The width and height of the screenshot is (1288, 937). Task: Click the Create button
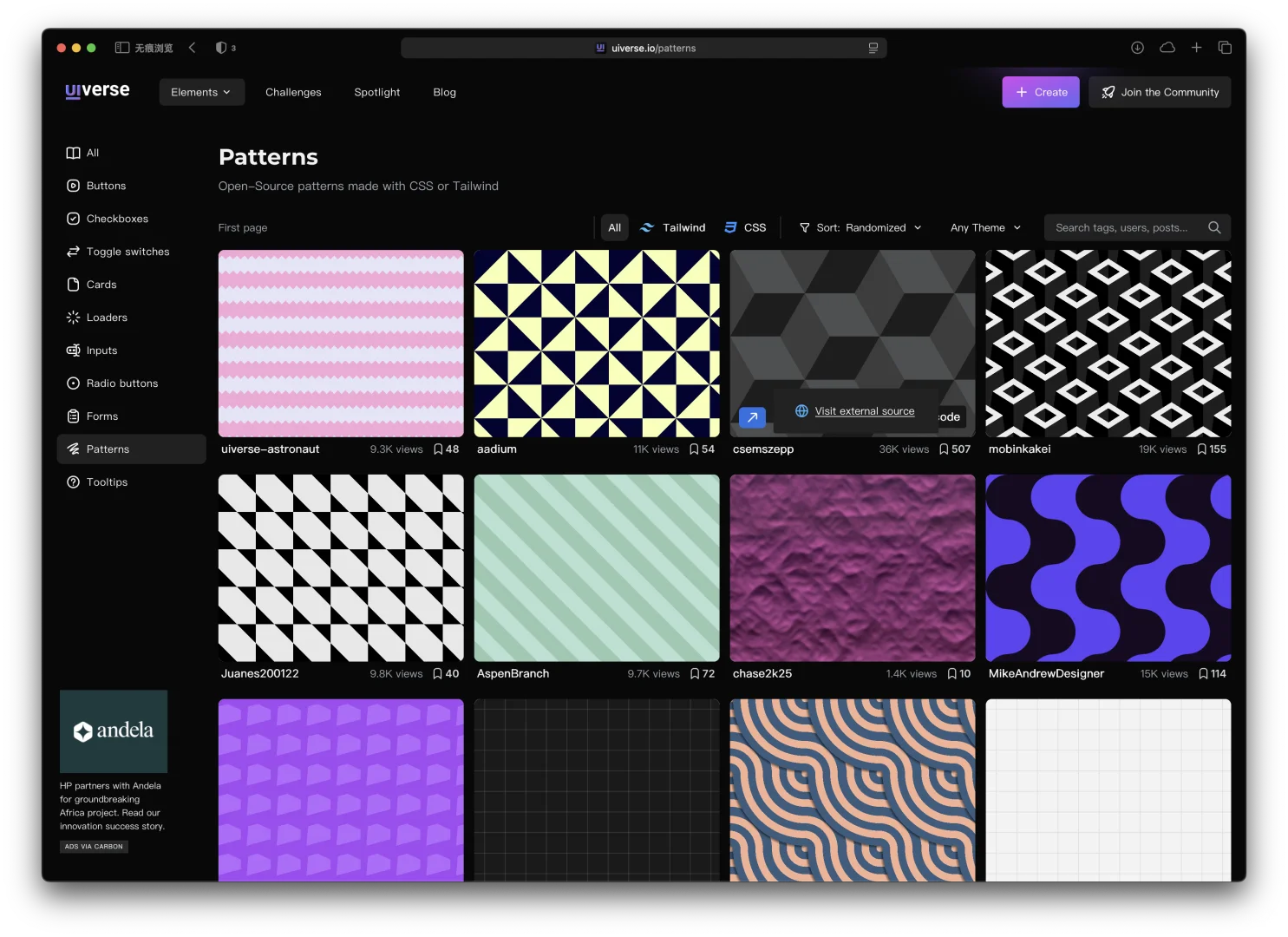click(x=1041, y=92)
